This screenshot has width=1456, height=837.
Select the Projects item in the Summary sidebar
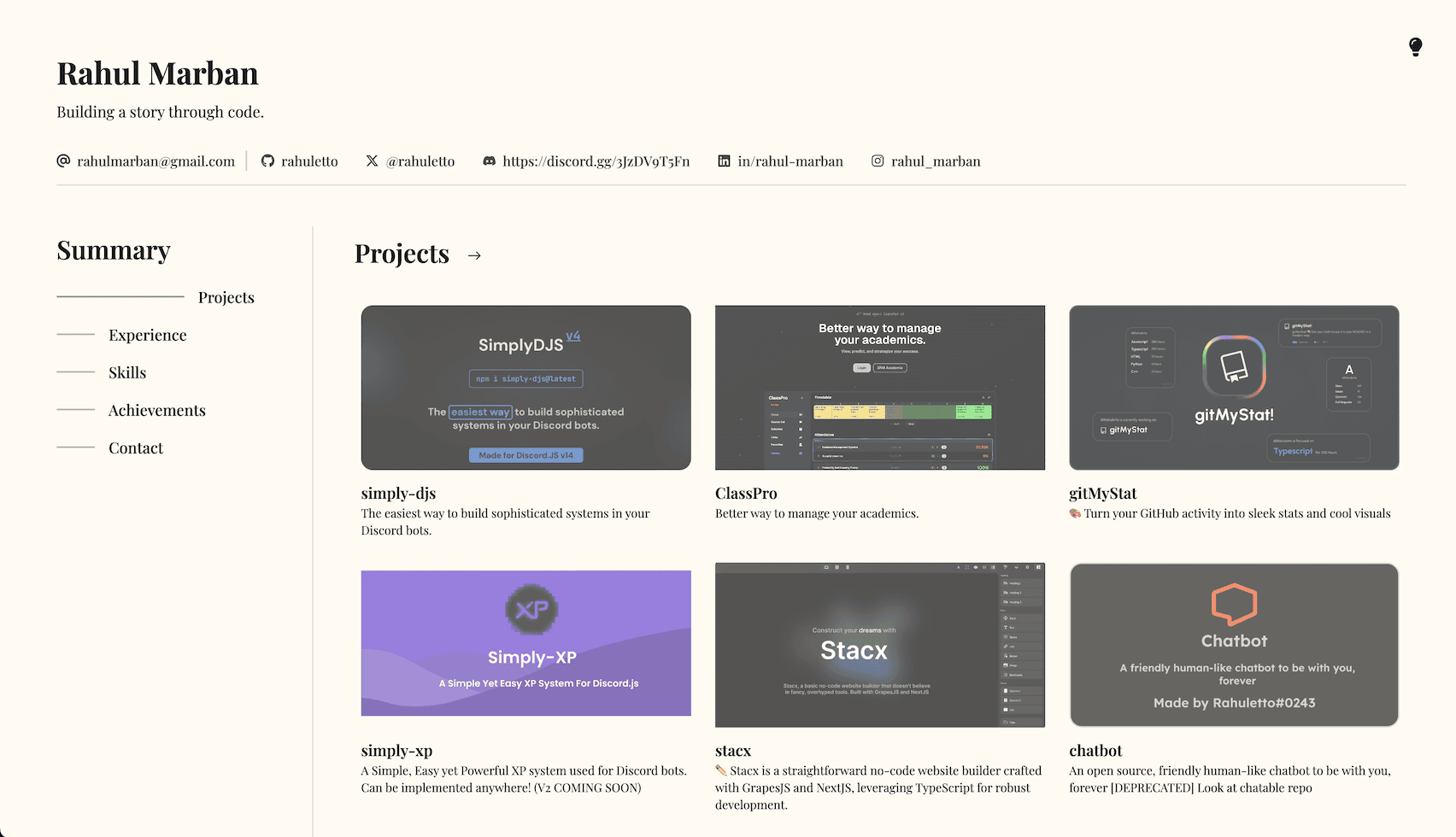point(226,297)
